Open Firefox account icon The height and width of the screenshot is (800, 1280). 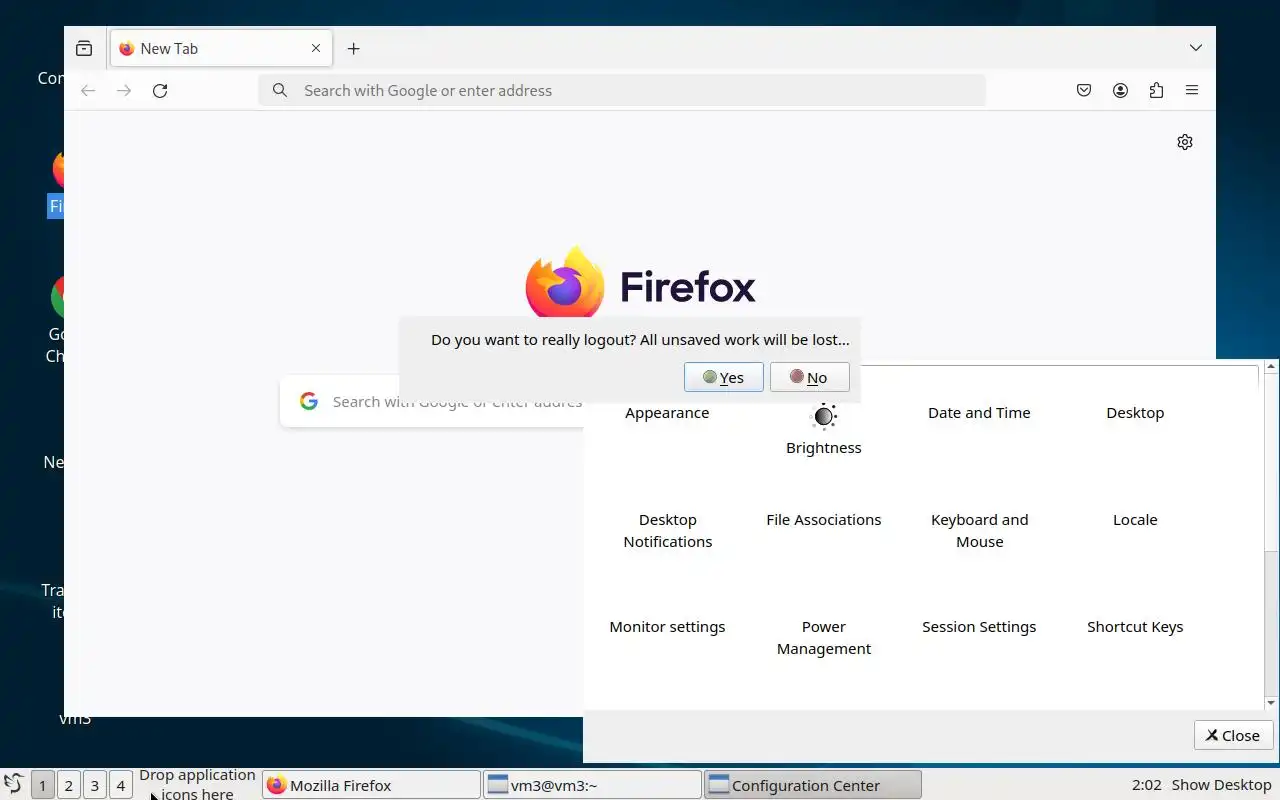pos(1120,90)
